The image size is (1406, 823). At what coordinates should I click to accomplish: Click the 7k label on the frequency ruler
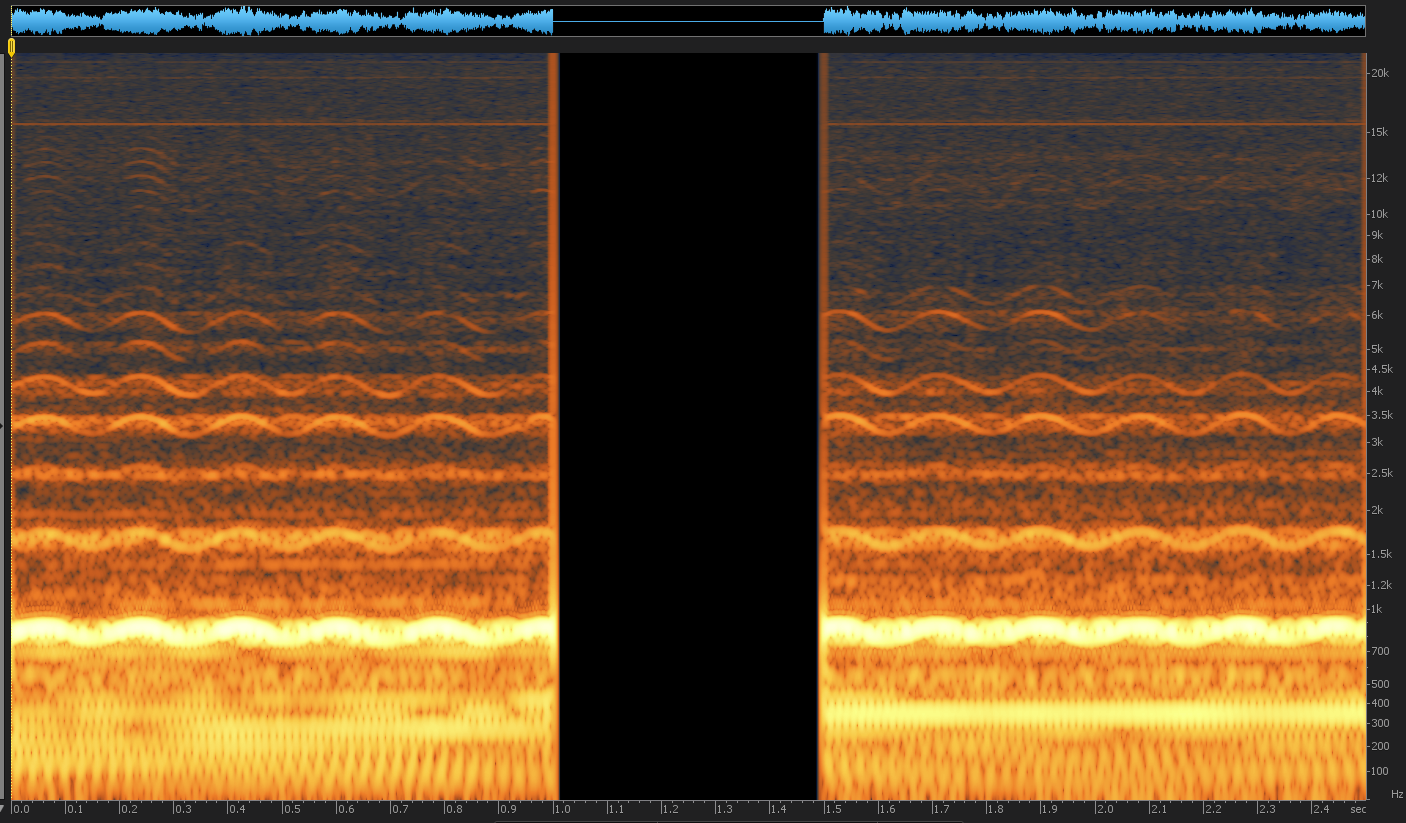point(1377,285)
